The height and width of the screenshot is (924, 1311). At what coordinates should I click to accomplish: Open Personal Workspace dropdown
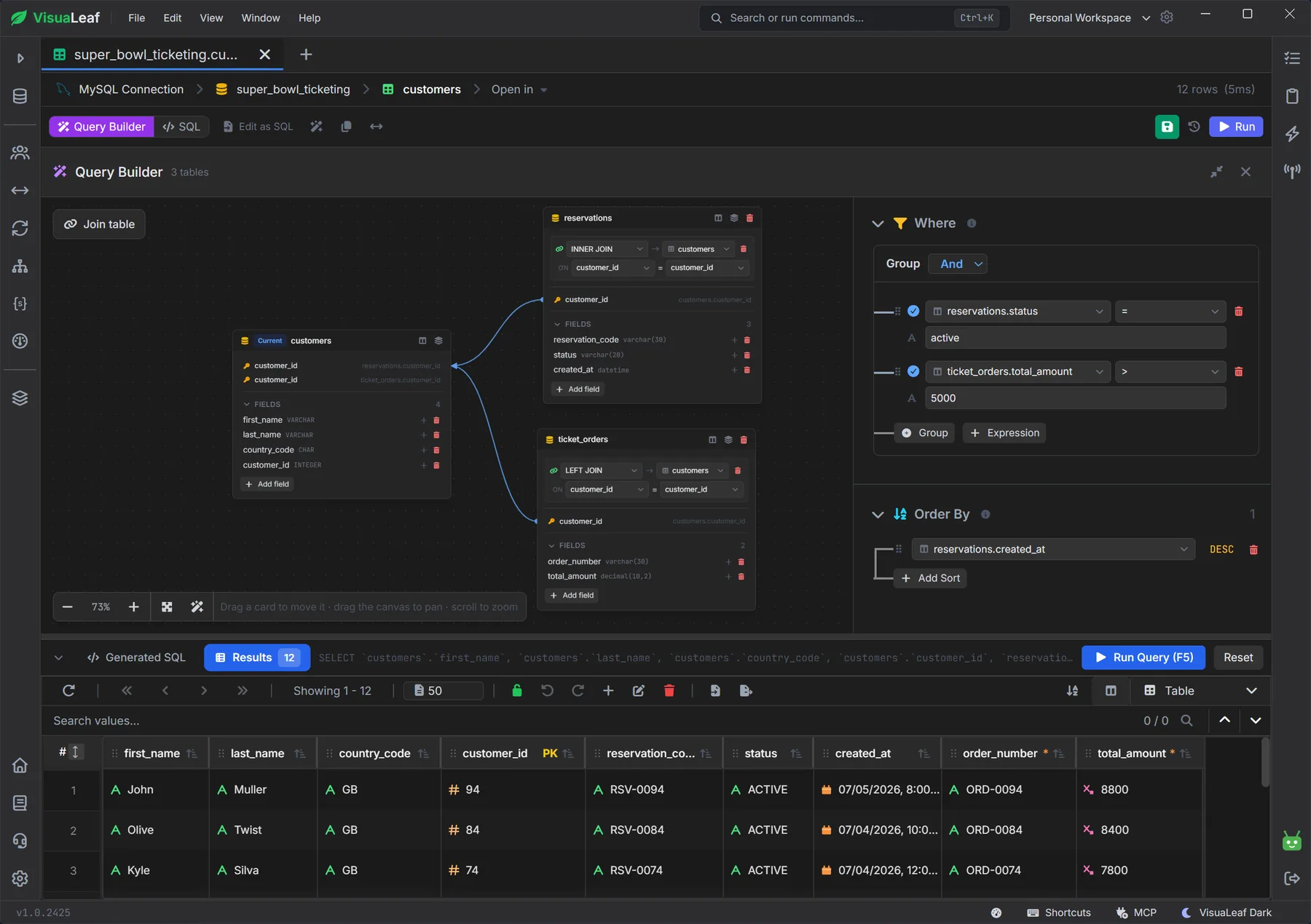pyautogui.click(x=1090, y=17)
